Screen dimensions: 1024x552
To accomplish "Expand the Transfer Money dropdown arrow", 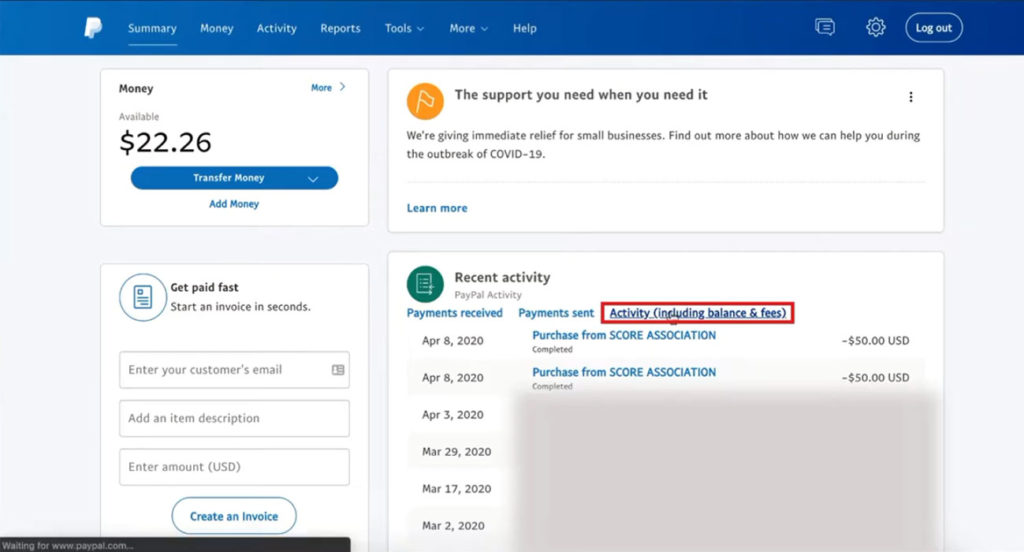I will click(x=313, y=179).
